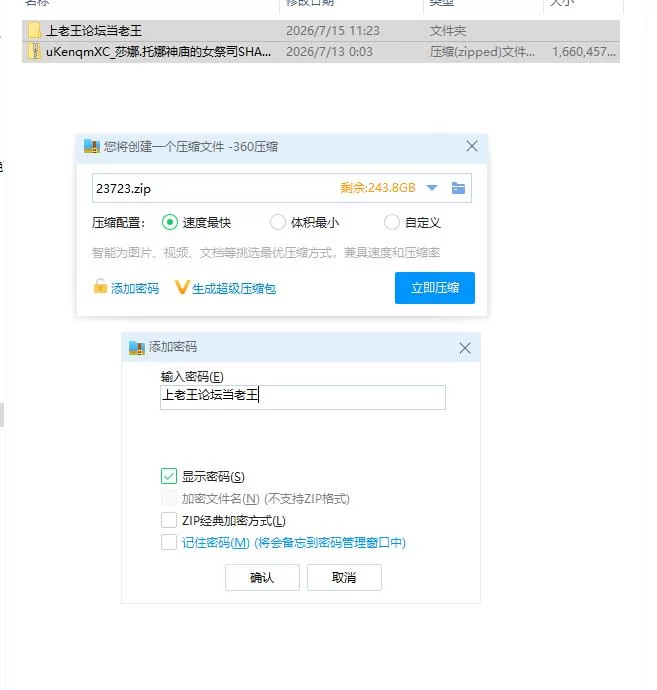The image size is (657, 690).
Task: Enable the 记住密码 checkbox
Action: (x=169, y=542)
